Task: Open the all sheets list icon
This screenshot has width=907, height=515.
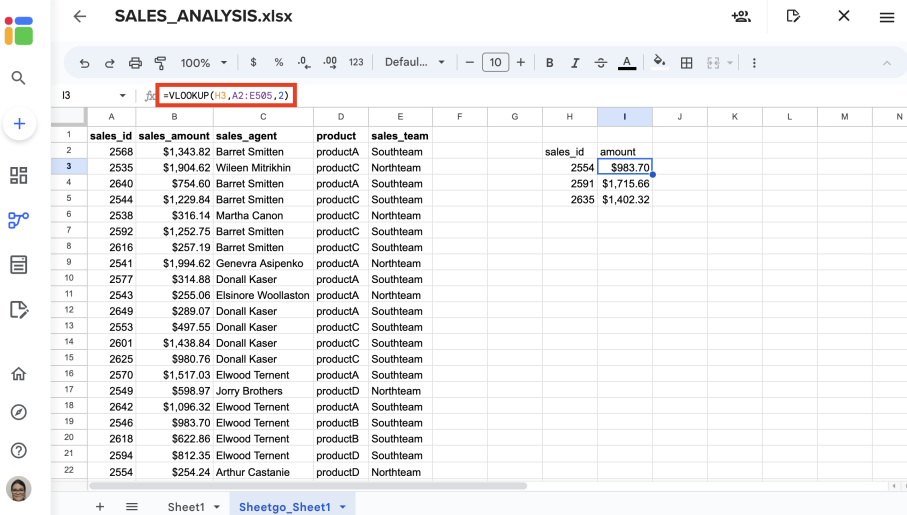Action: click(x=132, y=507)
